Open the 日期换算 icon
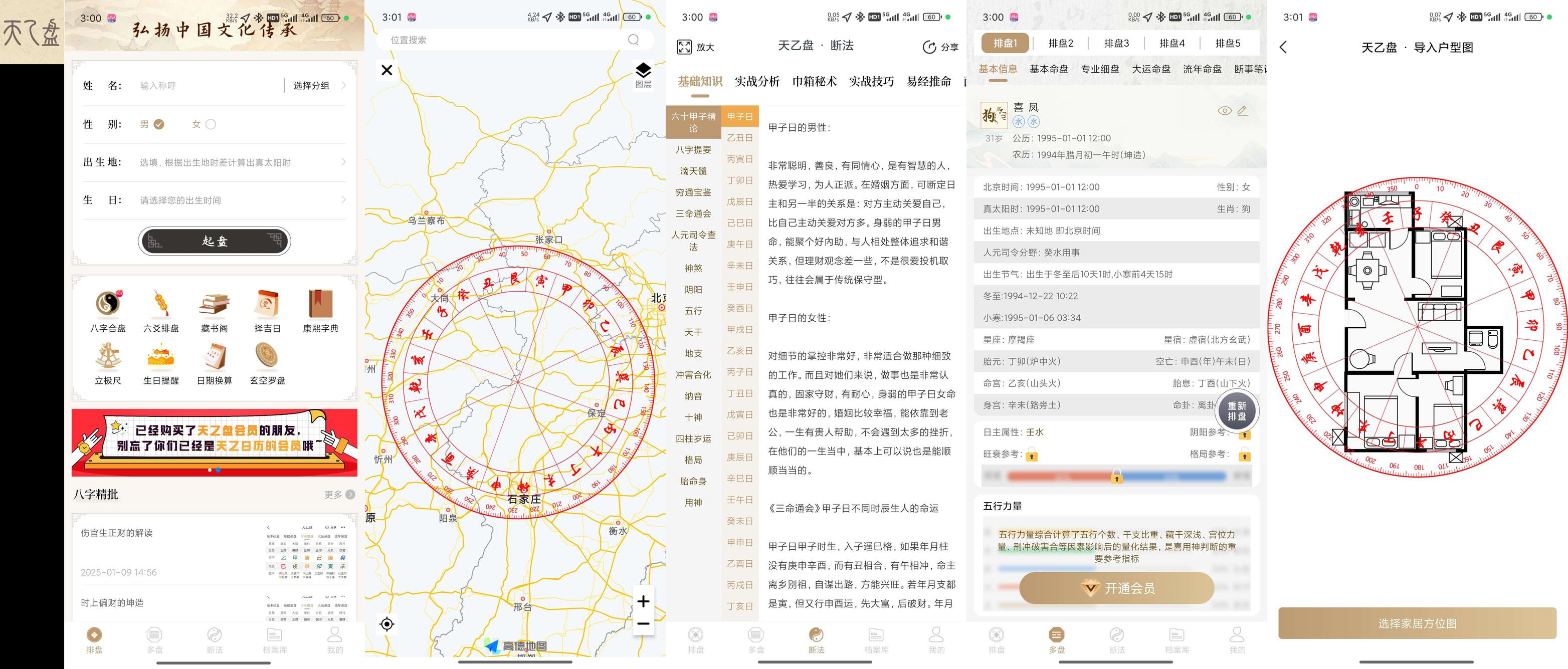Screen dimensions: 1568x669 coord(214,356)
